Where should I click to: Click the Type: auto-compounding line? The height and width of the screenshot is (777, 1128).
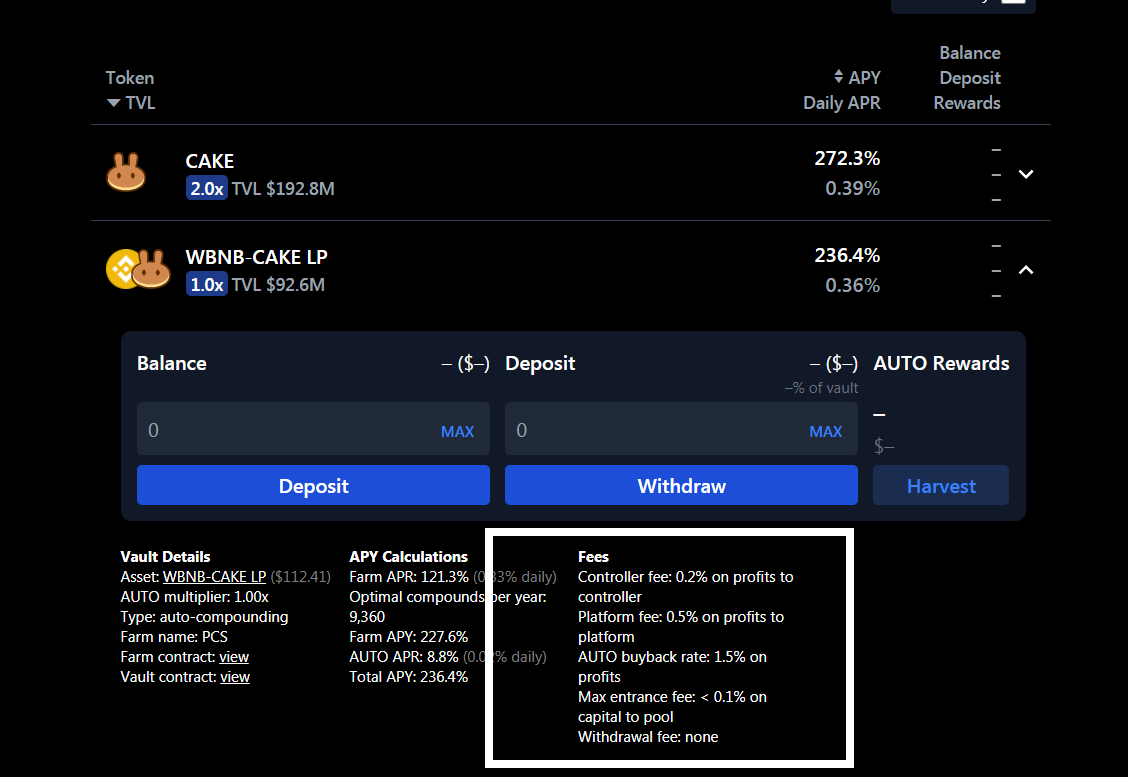[204, 617]
